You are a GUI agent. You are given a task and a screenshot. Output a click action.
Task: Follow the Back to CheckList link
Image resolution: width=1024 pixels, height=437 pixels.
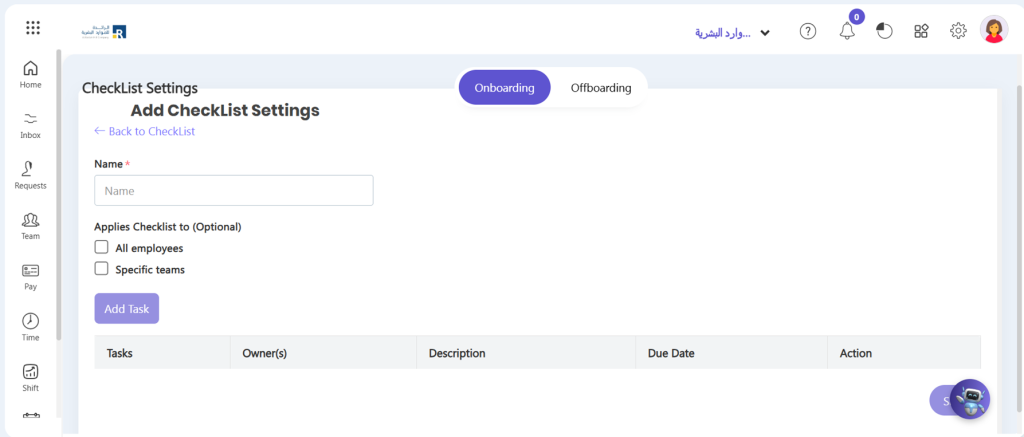144,131
